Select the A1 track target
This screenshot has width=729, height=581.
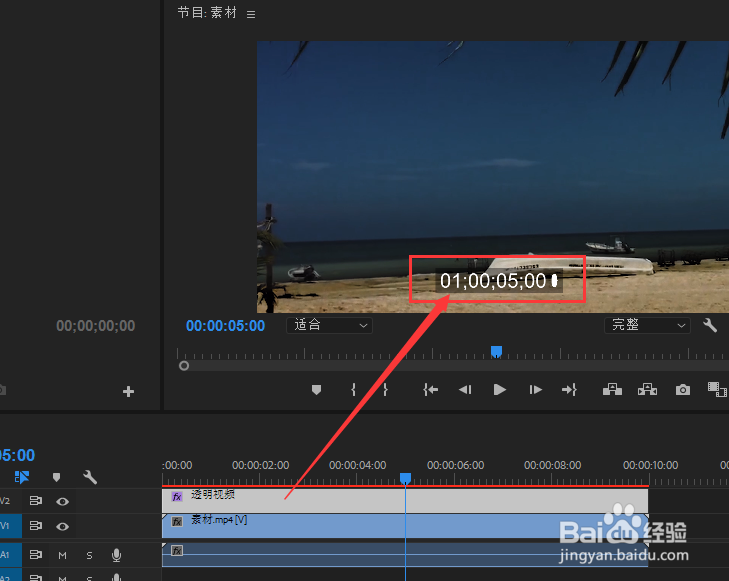10,555
